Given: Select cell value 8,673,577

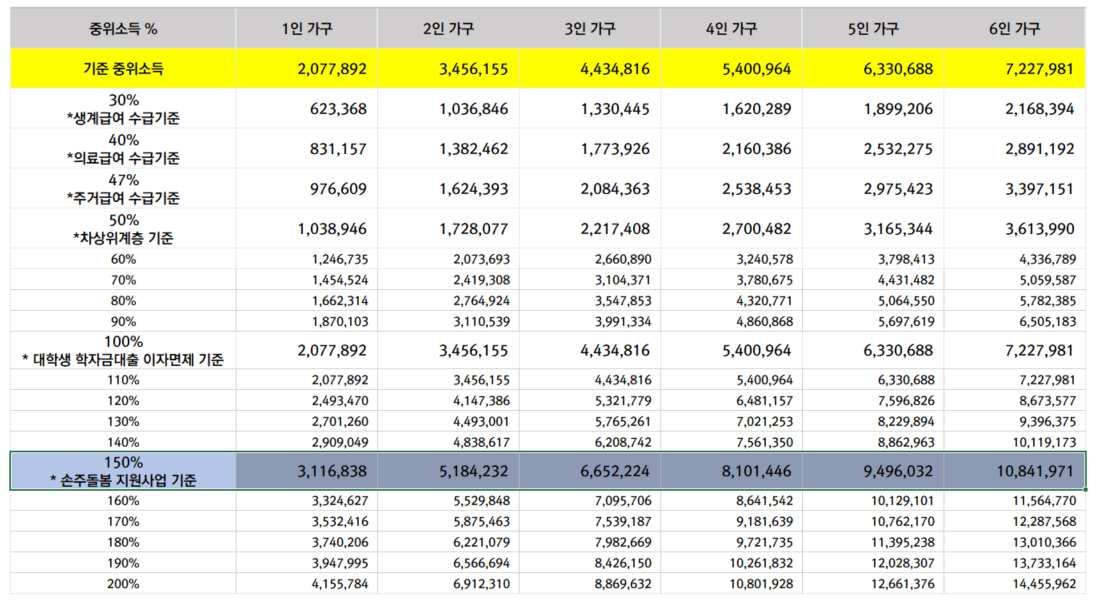Looking at the screenshot, I should (x=1048, y=401).
